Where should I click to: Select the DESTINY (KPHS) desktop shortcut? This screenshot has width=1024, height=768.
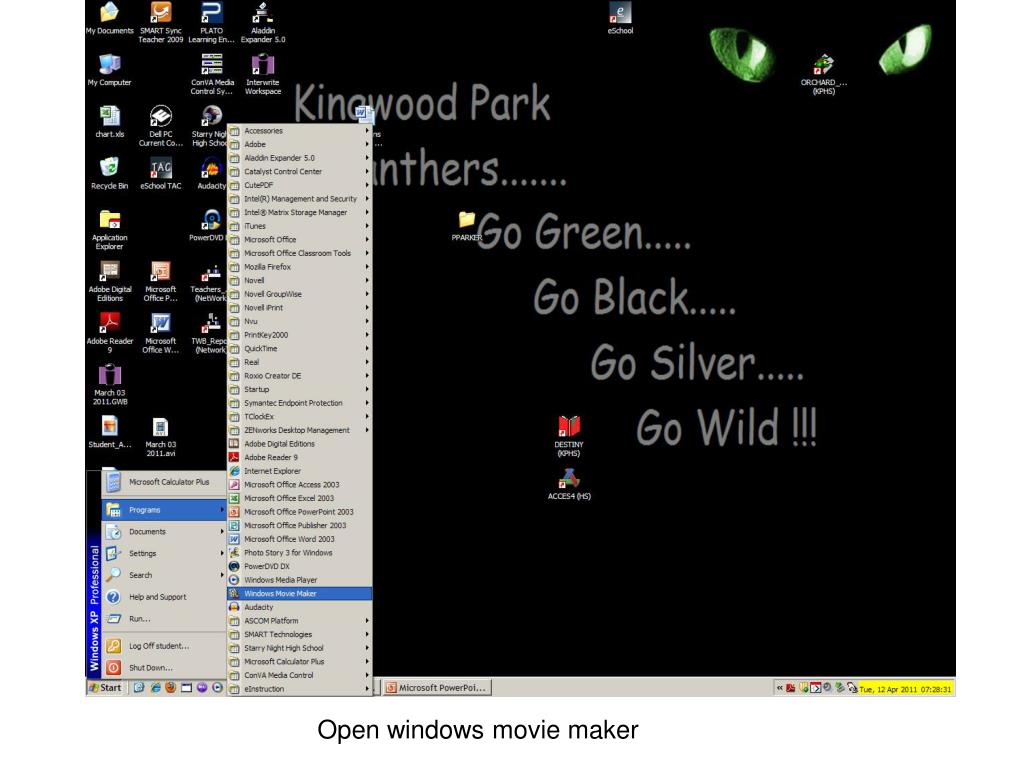point(569,436)
